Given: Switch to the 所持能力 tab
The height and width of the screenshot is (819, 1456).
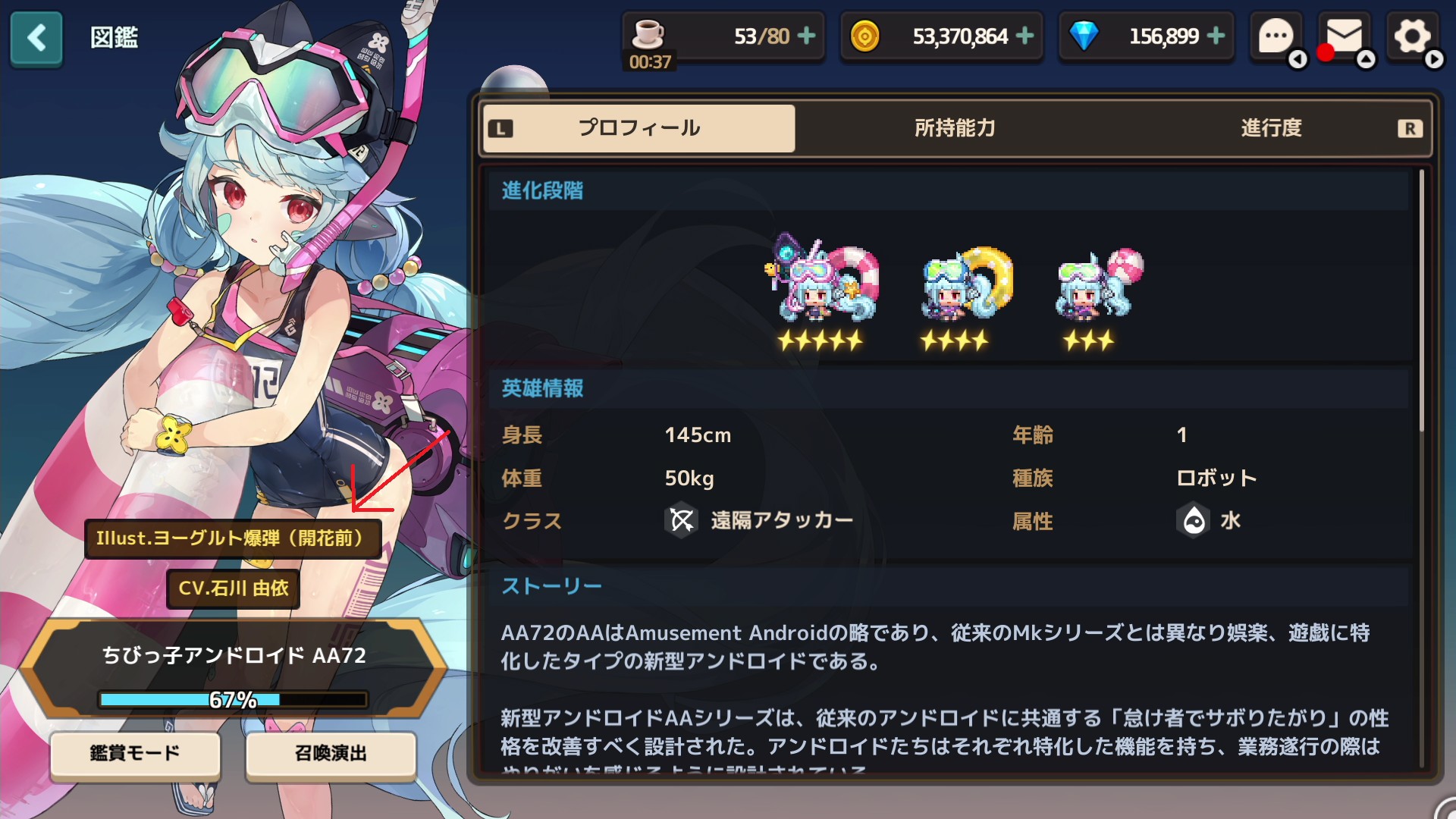Looking at the screenshot, I should (x=955, y=128).
